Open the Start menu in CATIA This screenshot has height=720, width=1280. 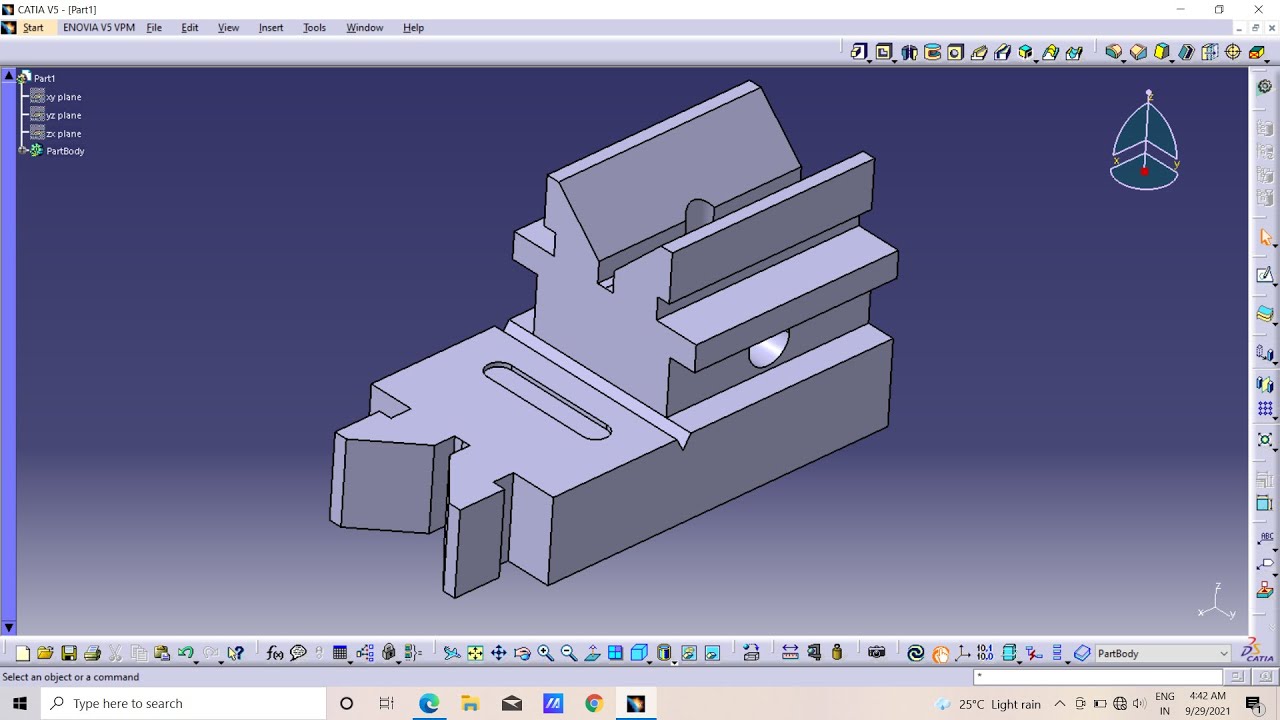33,27
